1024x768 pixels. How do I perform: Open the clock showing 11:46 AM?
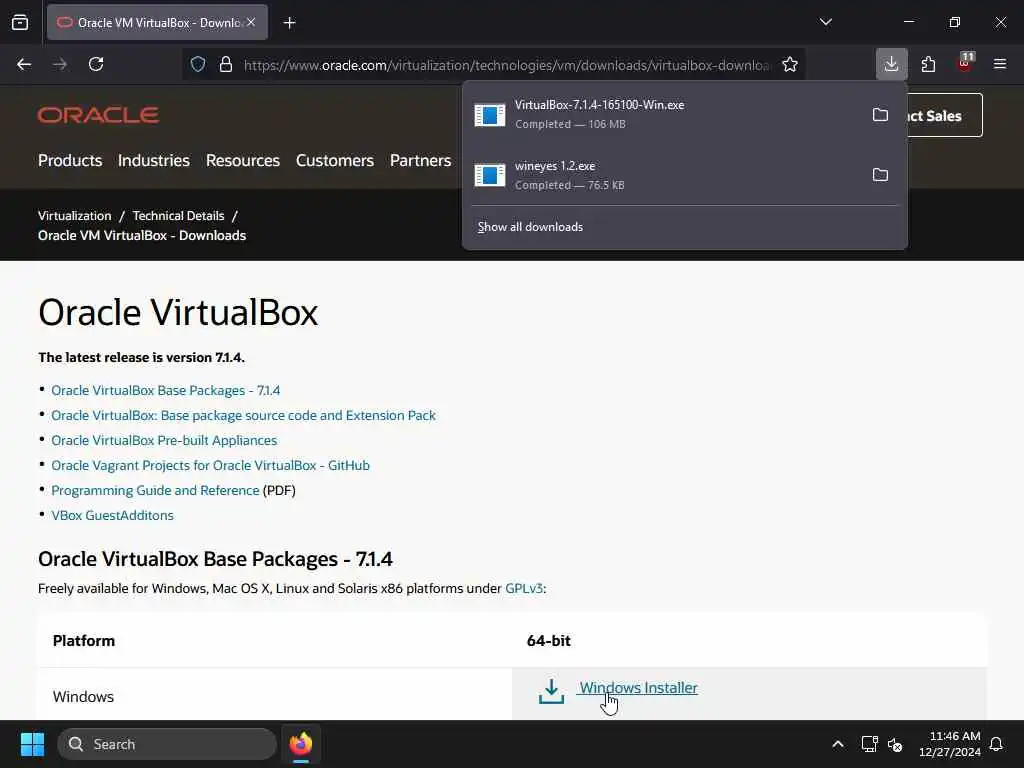pyautogui.click(x=950, y=744)
